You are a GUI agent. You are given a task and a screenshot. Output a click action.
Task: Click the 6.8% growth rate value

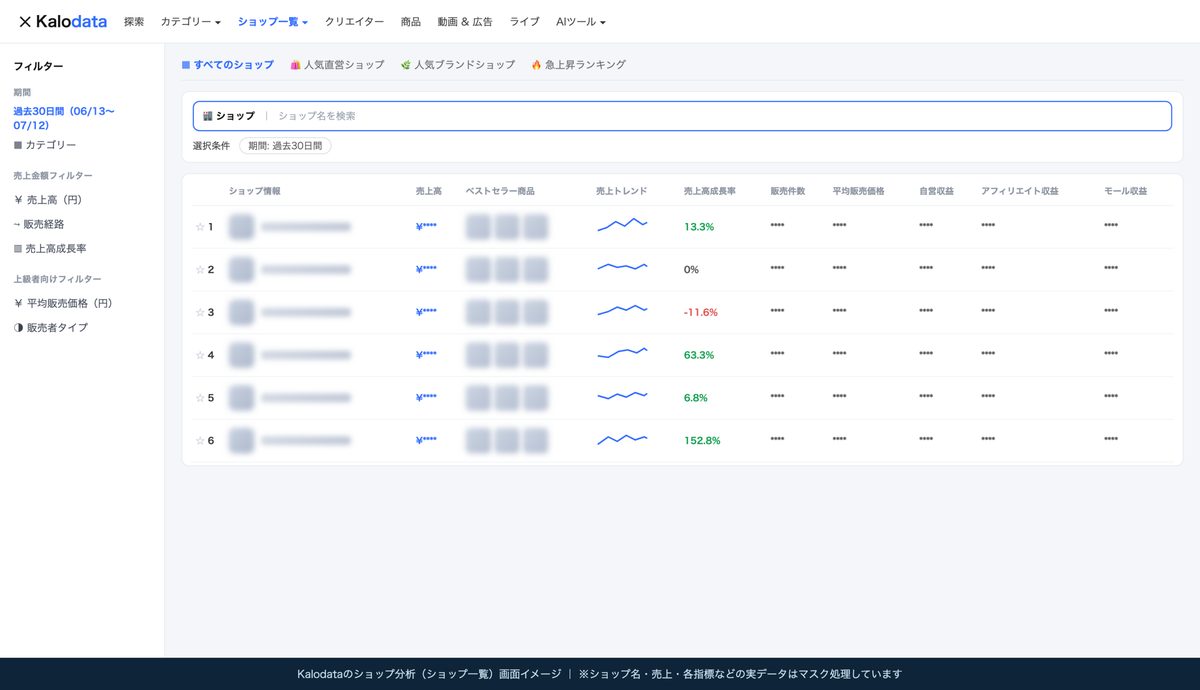coord(696,398)
